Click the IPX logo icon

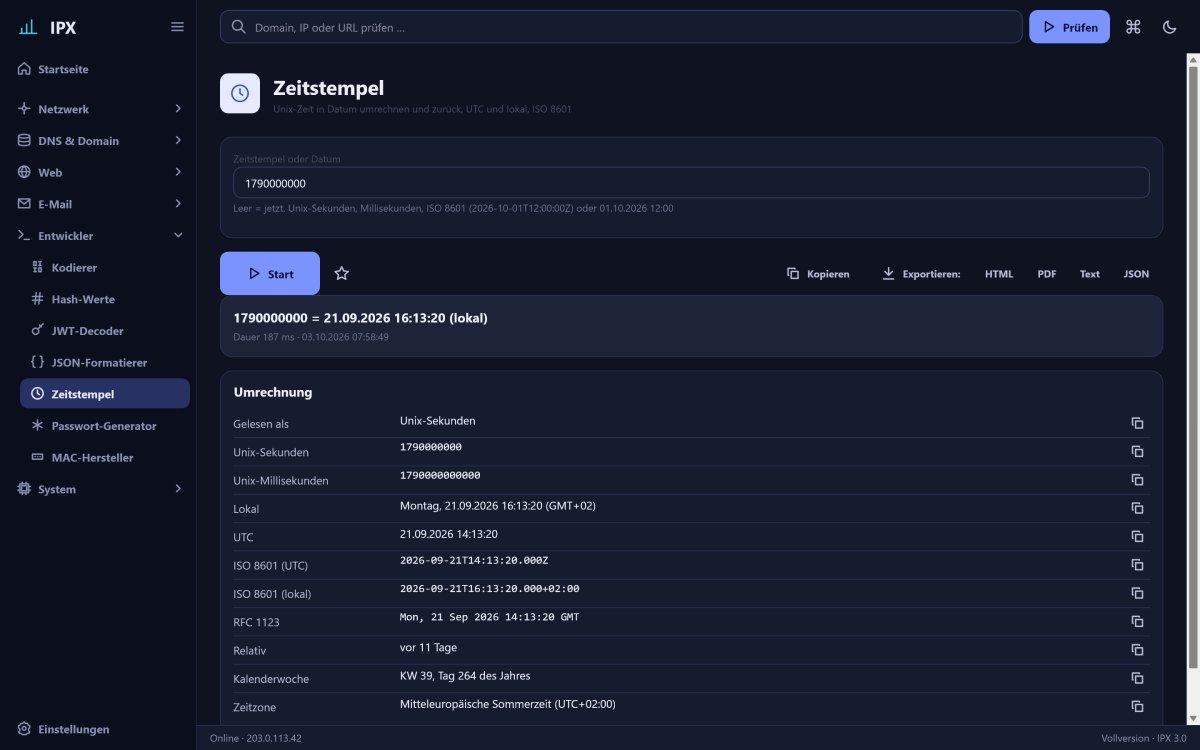(x=28, y=27)
